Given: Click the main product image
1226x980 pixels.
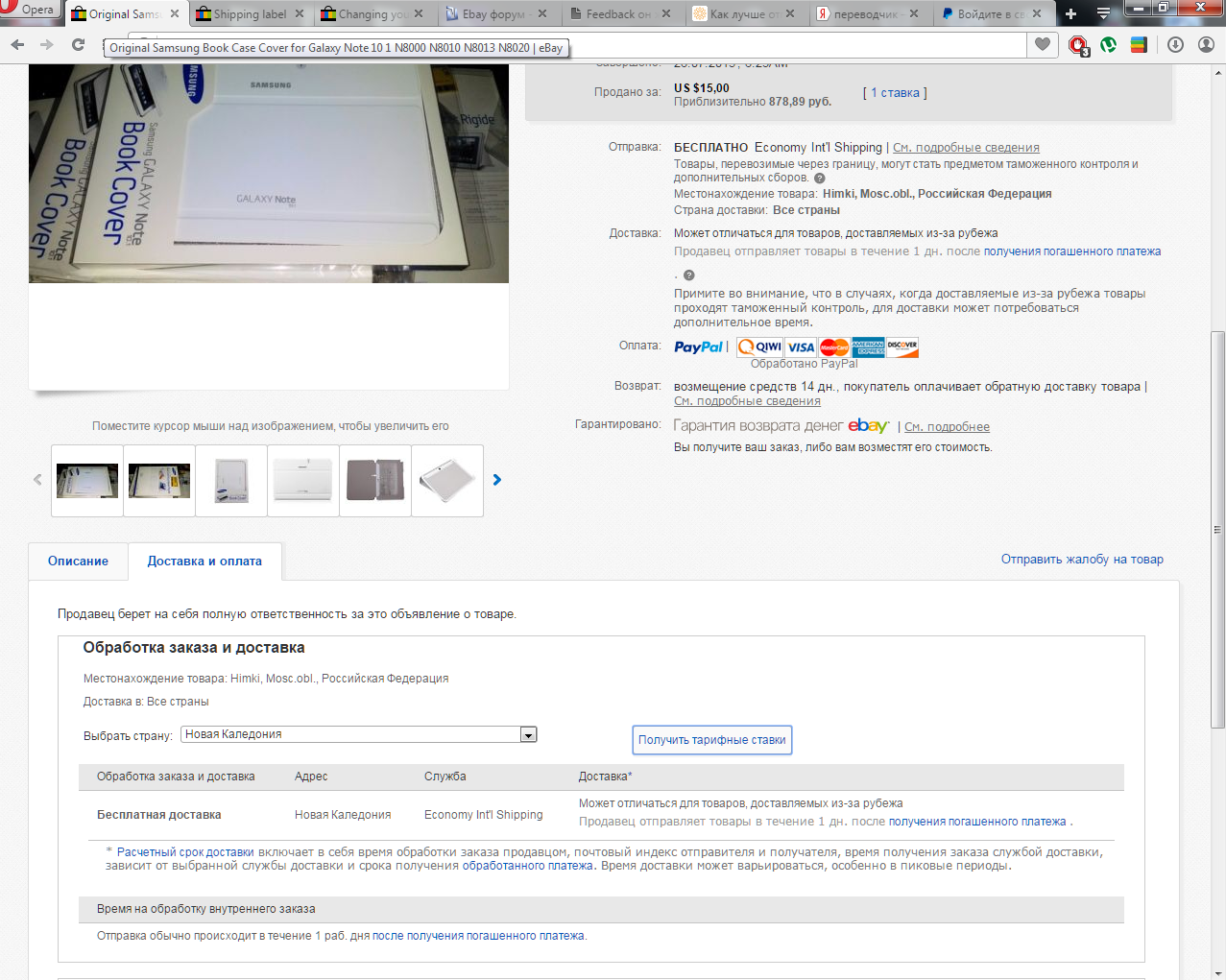Looking at the screenshot, I should click(x=269, y=173).
